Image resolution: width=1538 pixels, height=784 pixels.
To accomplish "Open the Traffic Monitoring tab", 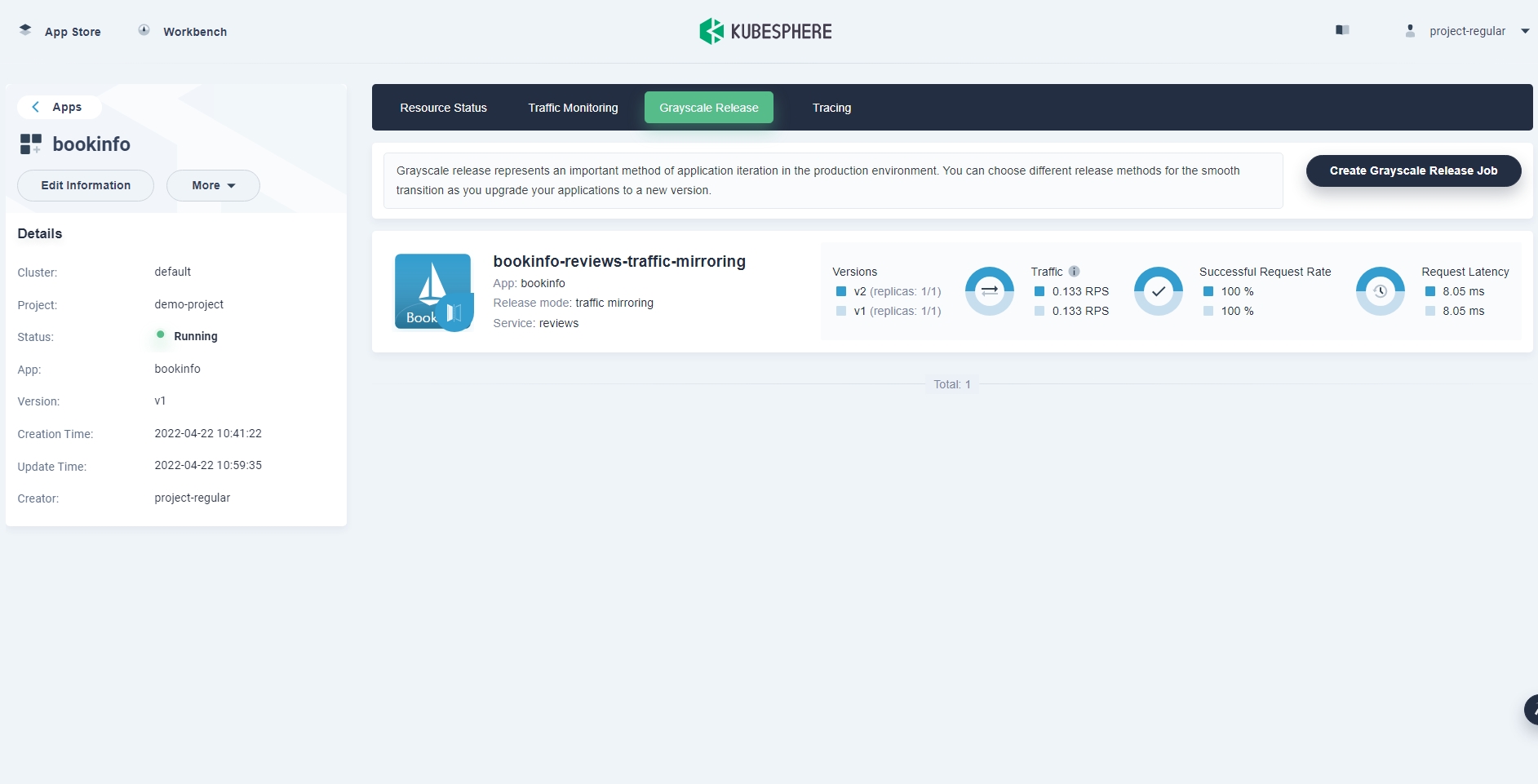I will (573, 108).
